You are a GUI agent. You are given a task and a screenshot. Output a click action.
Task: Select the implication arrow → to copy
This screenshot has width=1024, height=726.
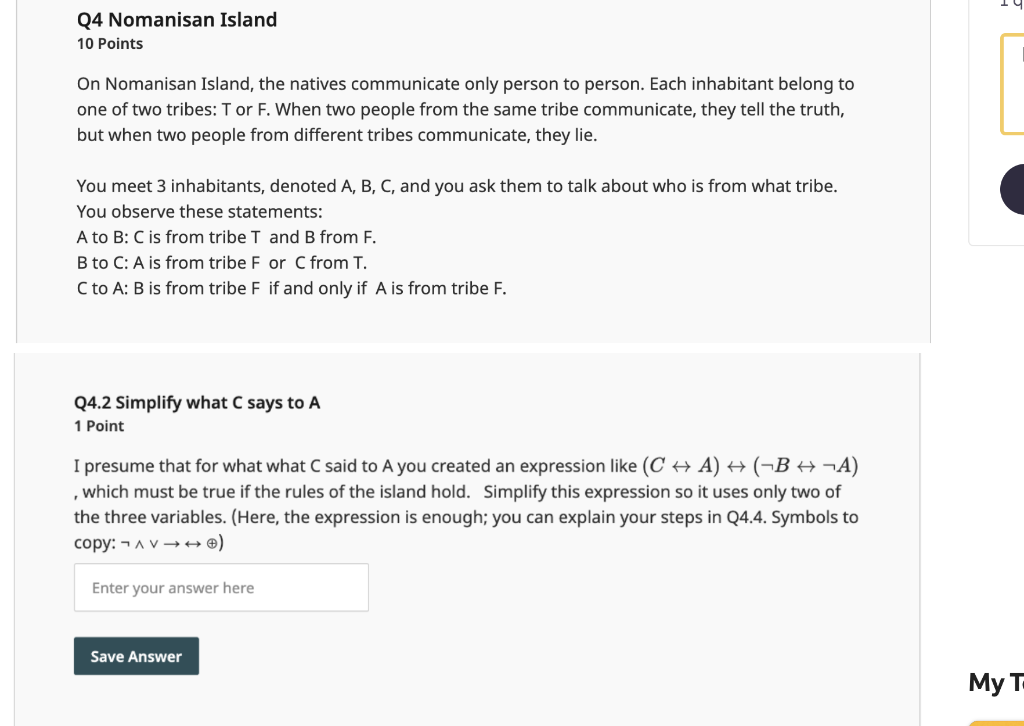tap(173, 543)
